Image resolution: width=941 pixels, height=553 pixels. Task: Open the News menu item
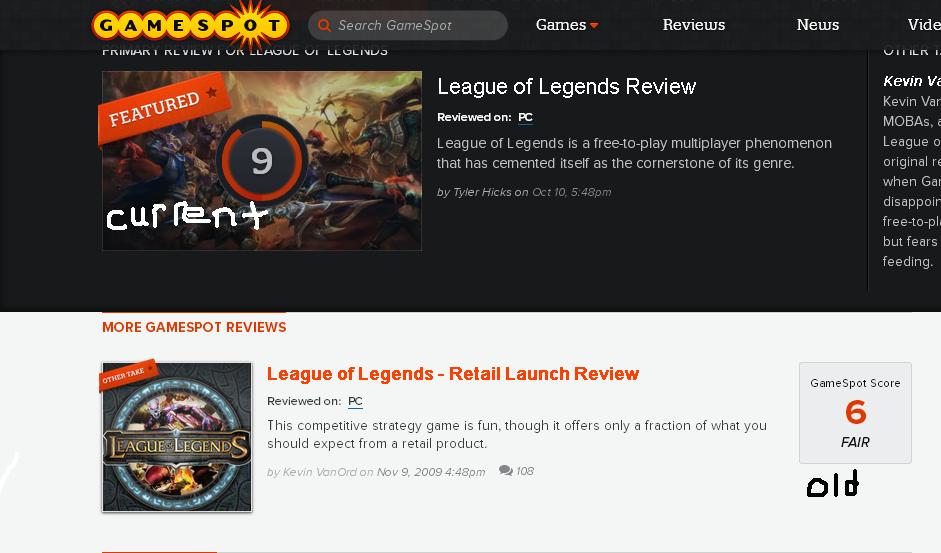[x=817, y=25]
